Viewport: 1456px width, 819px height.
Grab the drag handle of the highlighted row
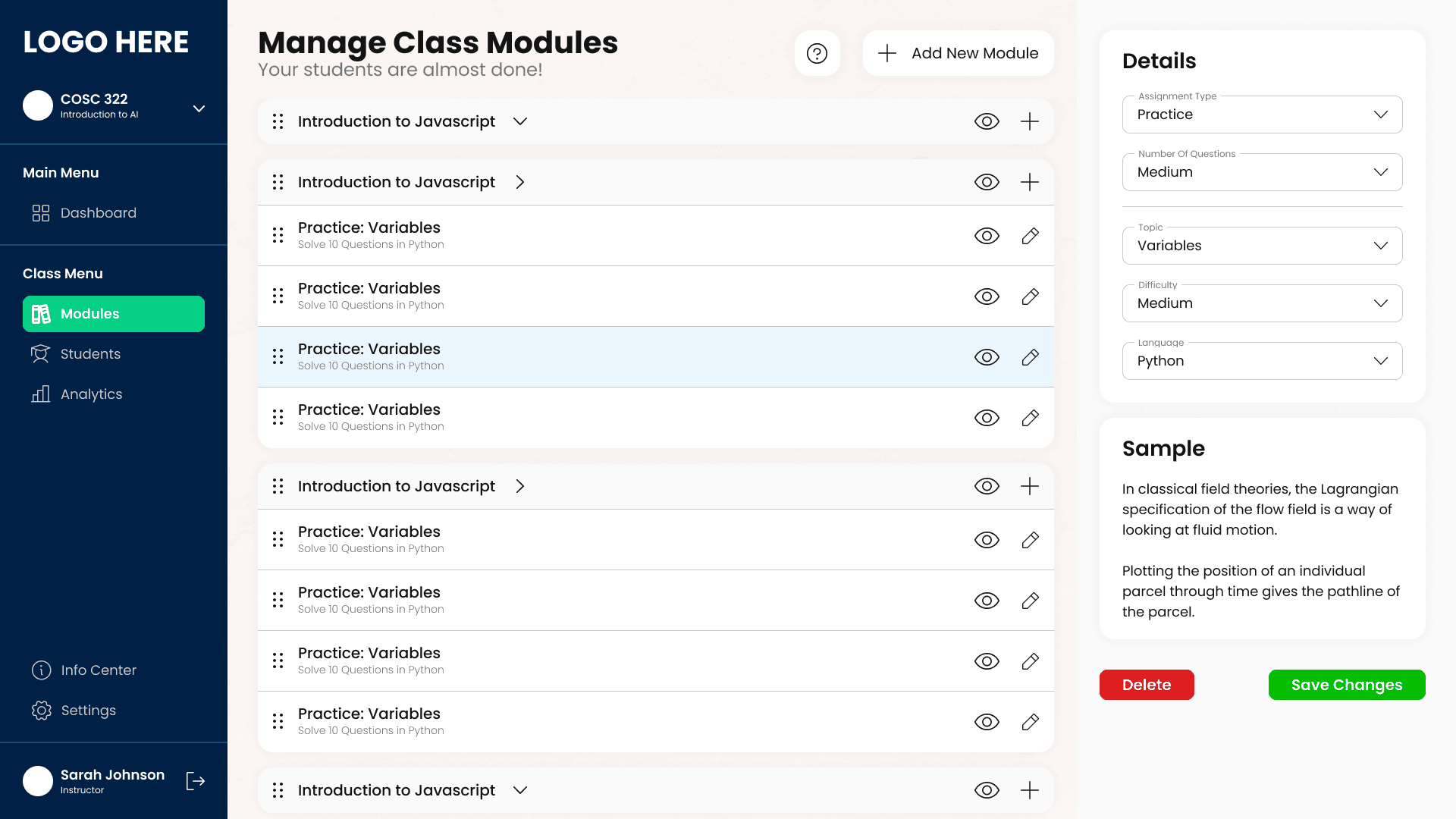tap(278, 357)
